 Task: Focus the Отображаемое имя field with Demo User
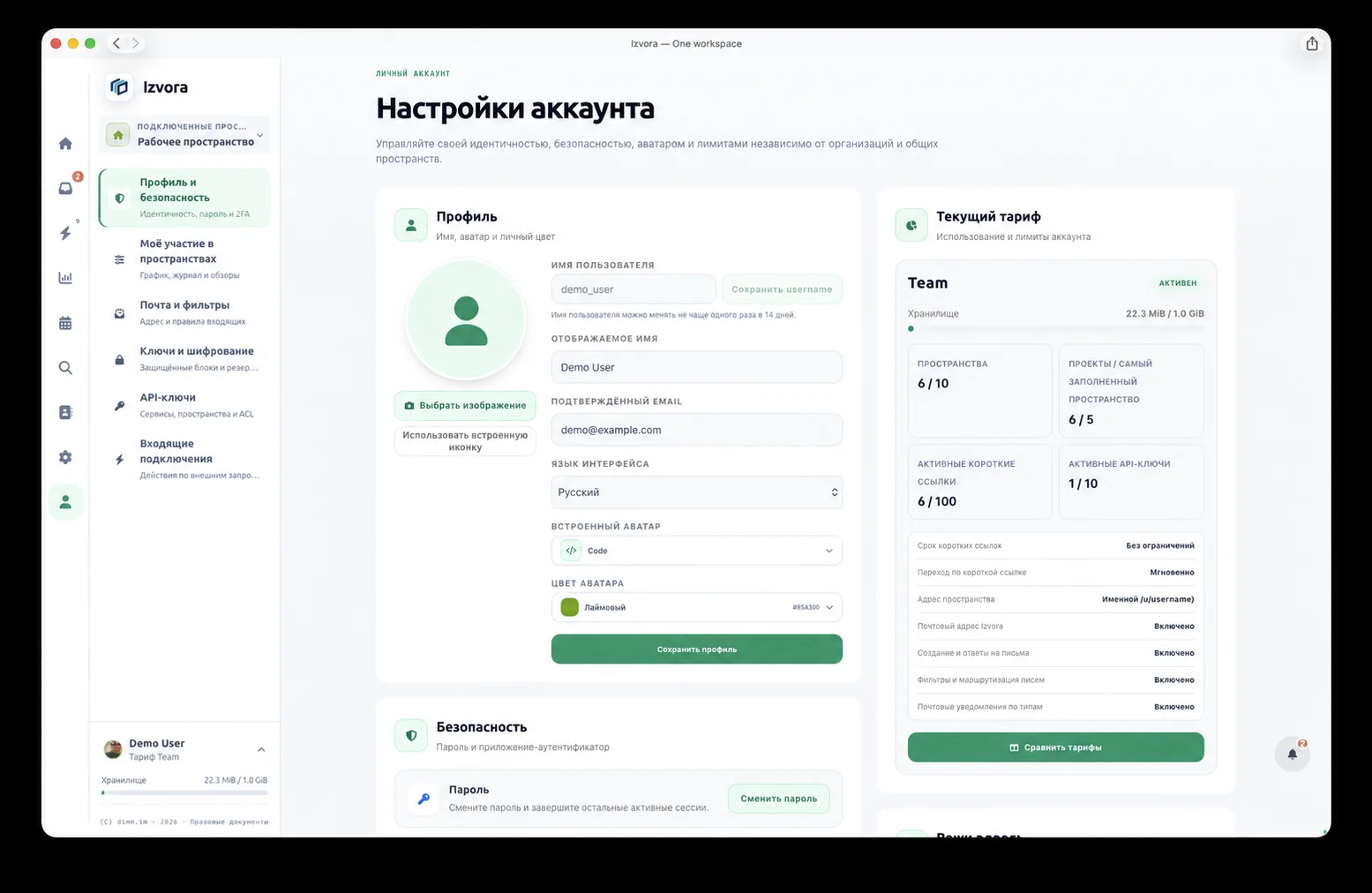(x=696, y=367)
